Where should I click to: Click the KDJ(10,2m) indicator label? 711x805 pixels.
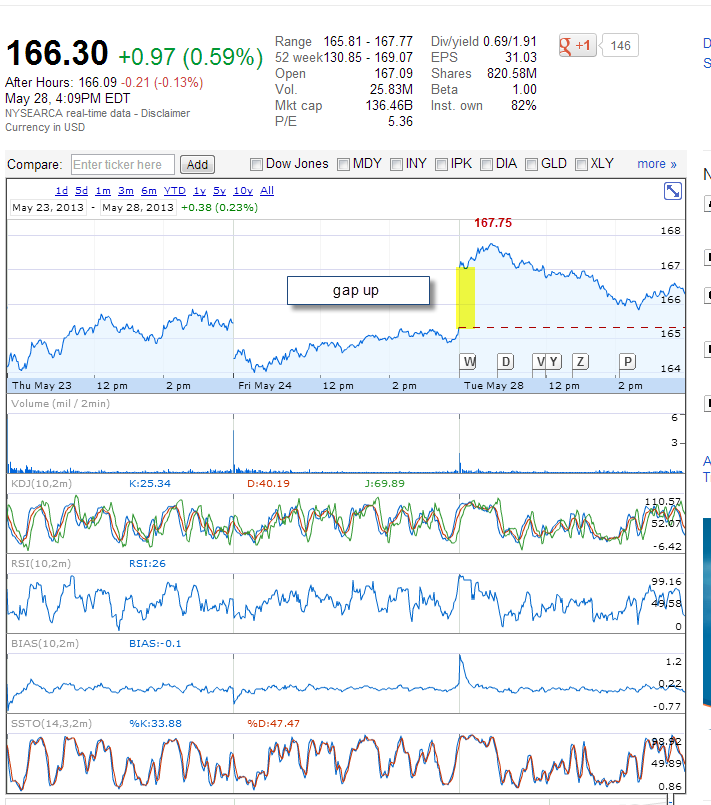42,484
